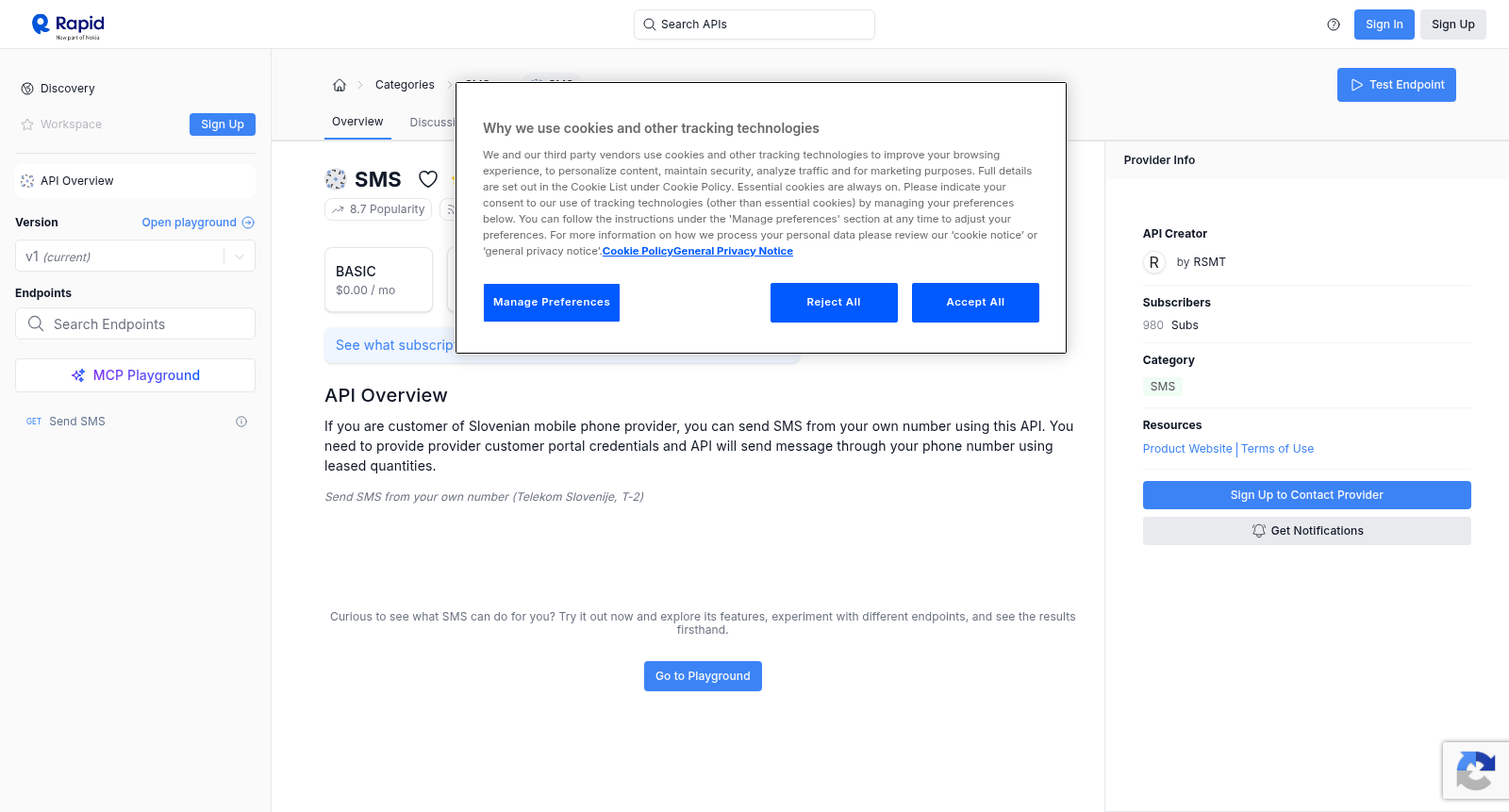Open the Product Website link
This screenshot has width=1509, height=812.
[1187, 449]
